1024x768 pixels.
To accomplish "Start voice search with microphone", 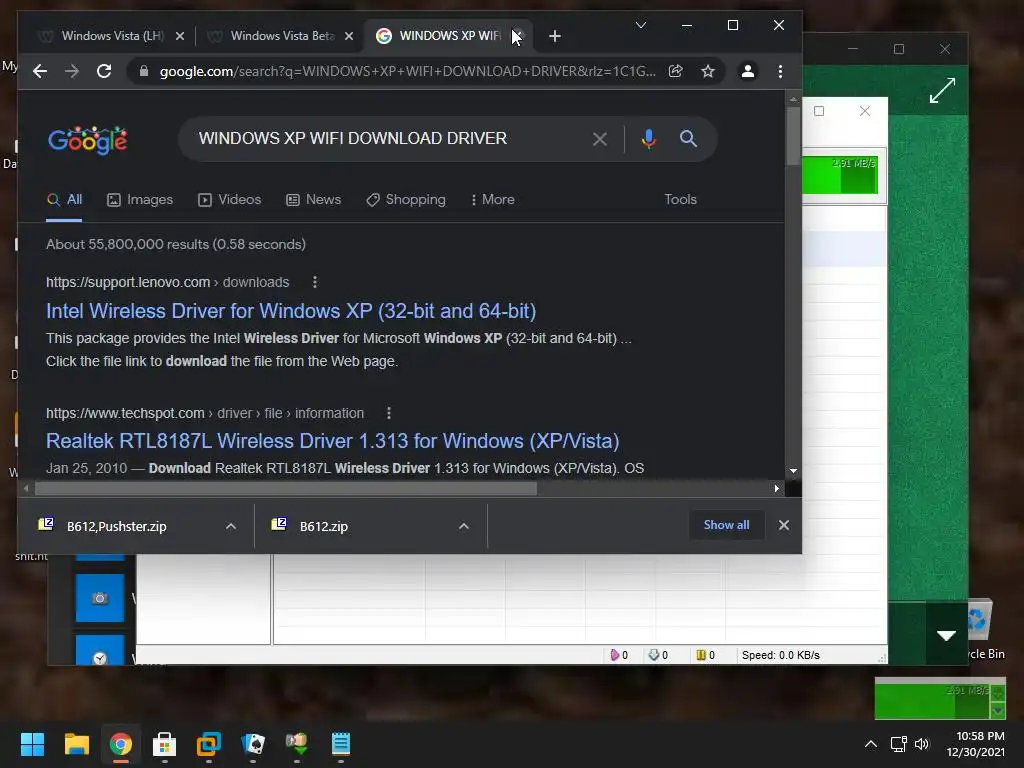I will pos(648,138).
